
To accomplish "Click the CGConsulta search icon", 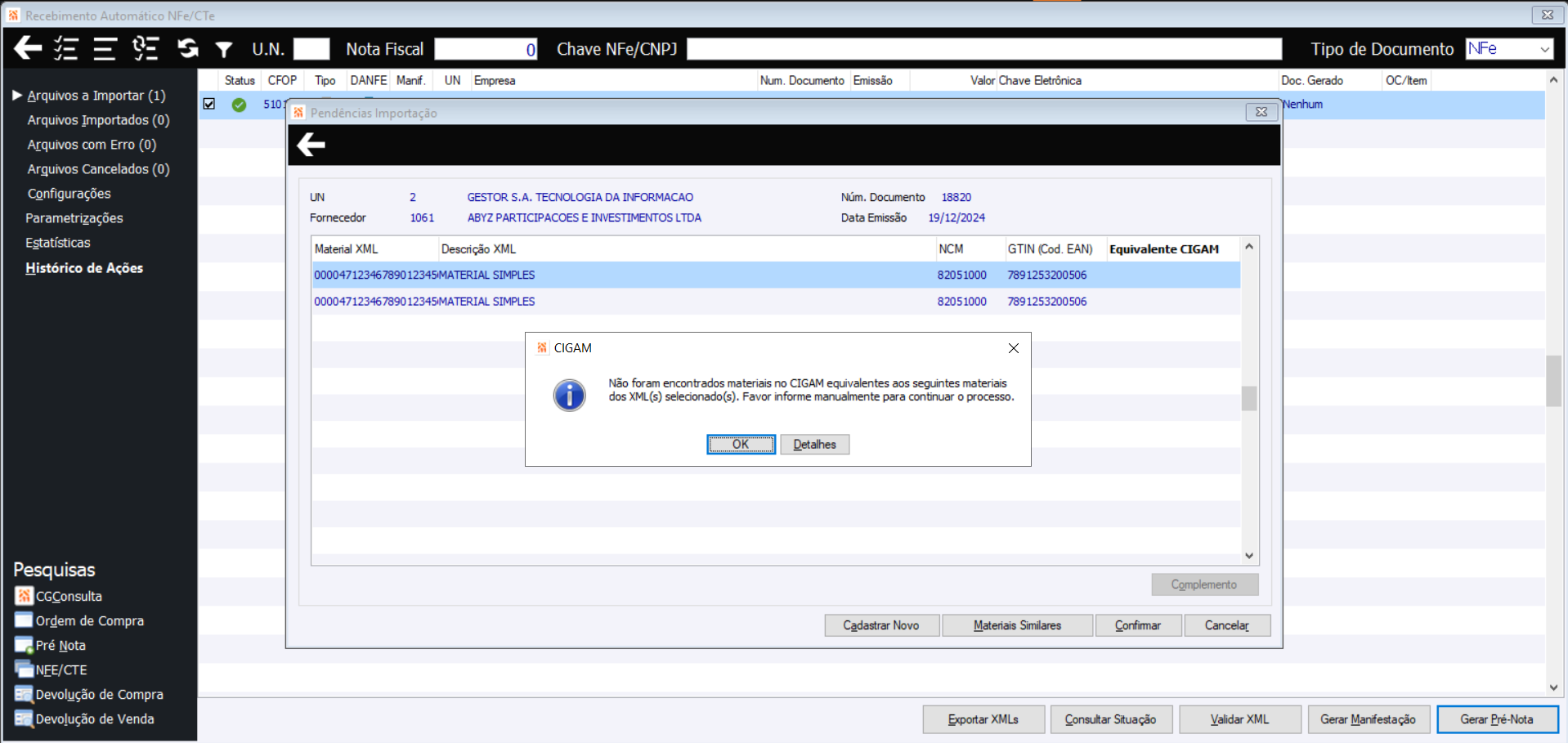I will pyautogui.click(x=24, y=596).
